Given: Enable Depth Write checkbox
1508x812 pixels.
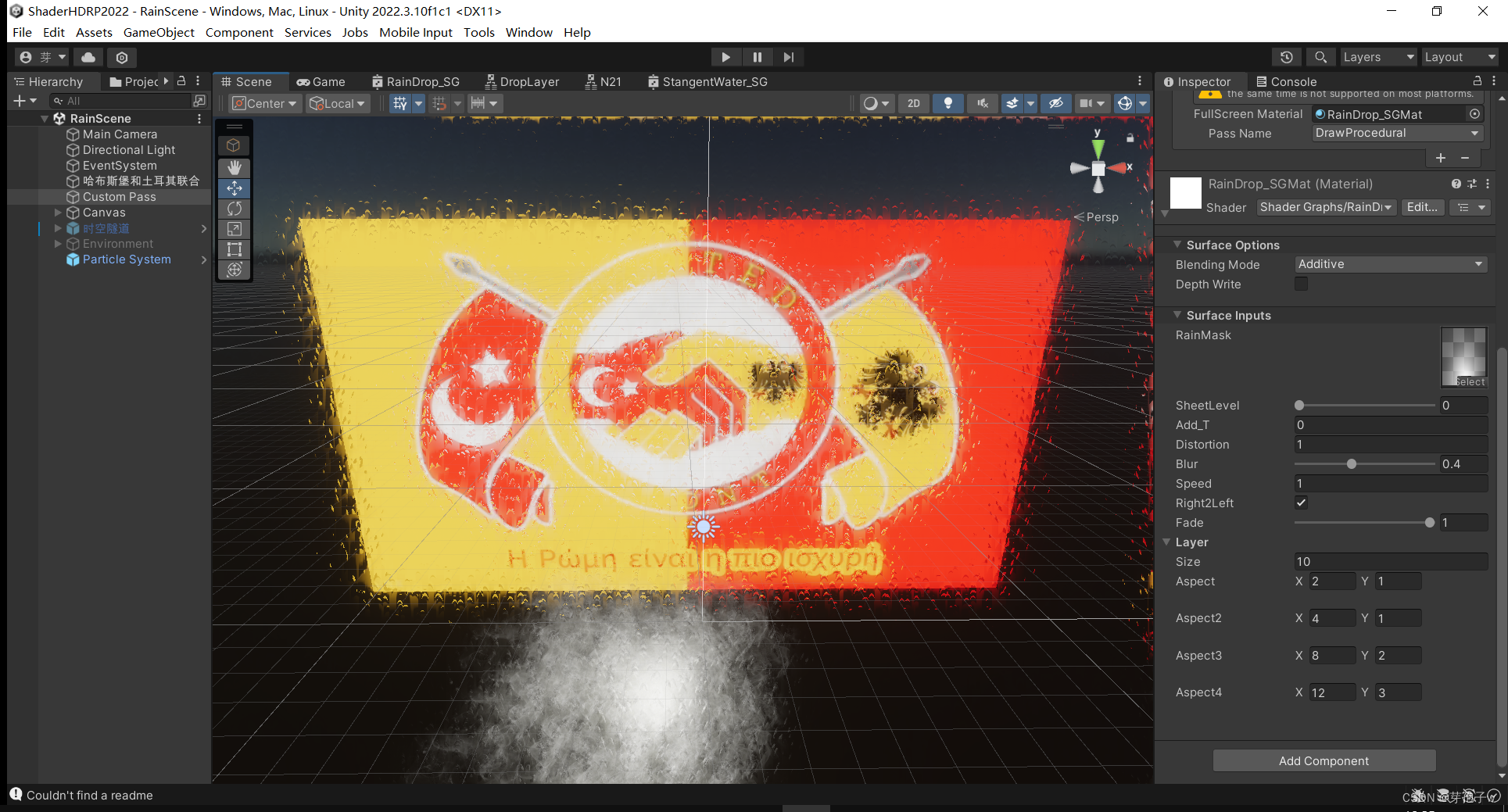Looking at the screenshot, I should click(1301, 284).
